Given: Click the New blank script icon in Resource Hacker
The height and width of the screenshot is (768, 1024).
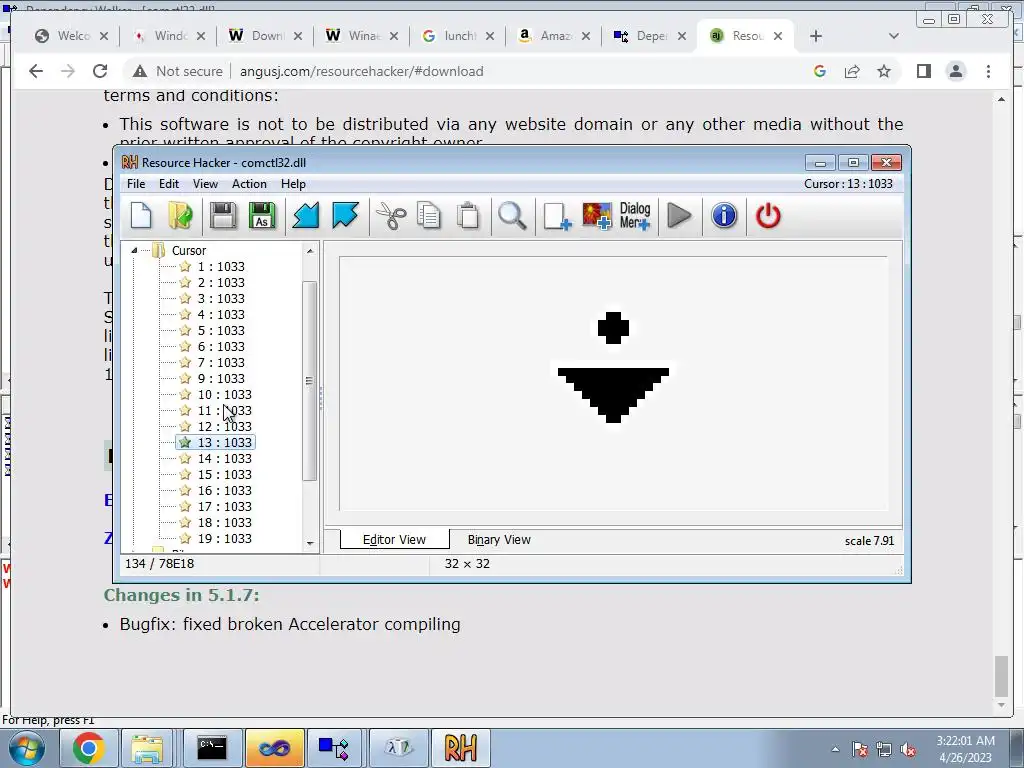Looking at the screenshot, I should pyautogui.click(x=141, y=216).
